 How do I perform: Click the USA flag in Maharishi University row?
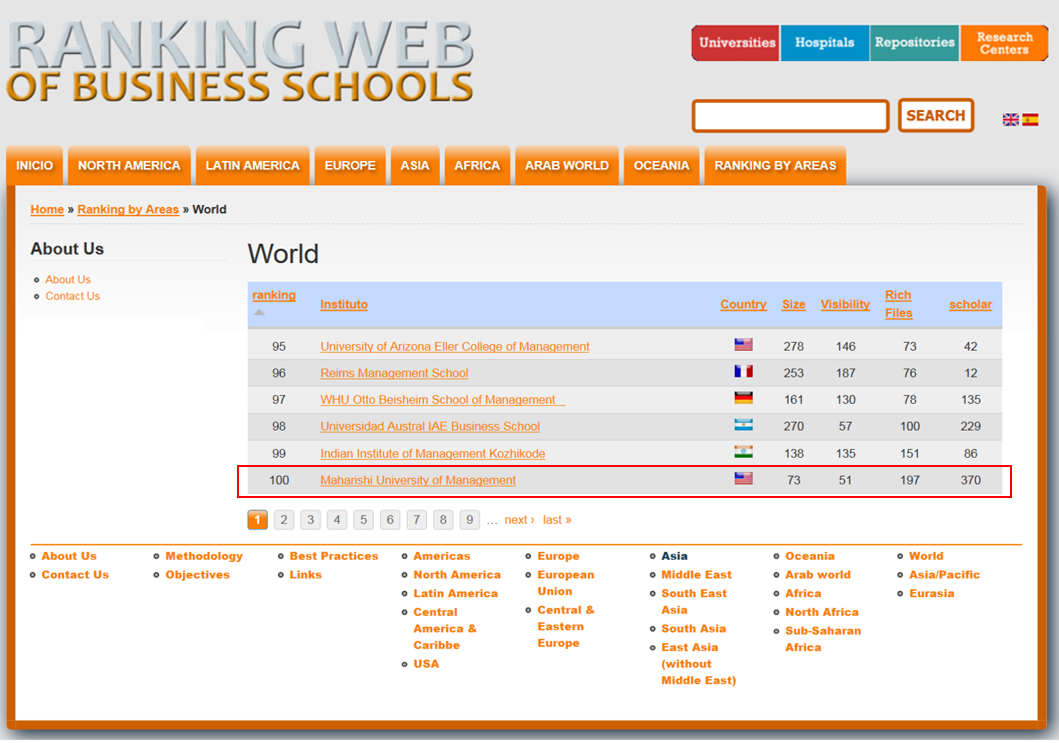pos(743,479)
